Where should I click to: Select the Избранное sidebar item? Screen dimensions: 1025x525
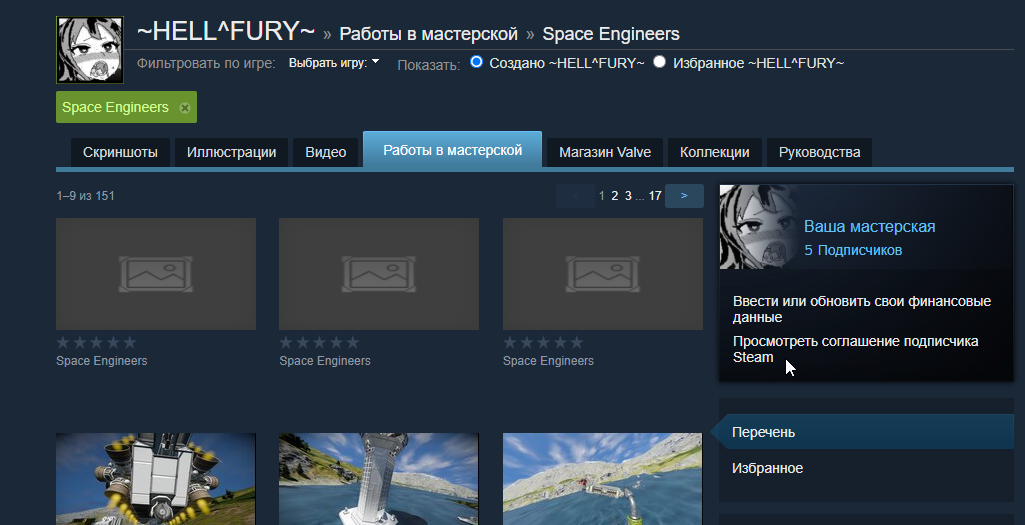[866, 468]
